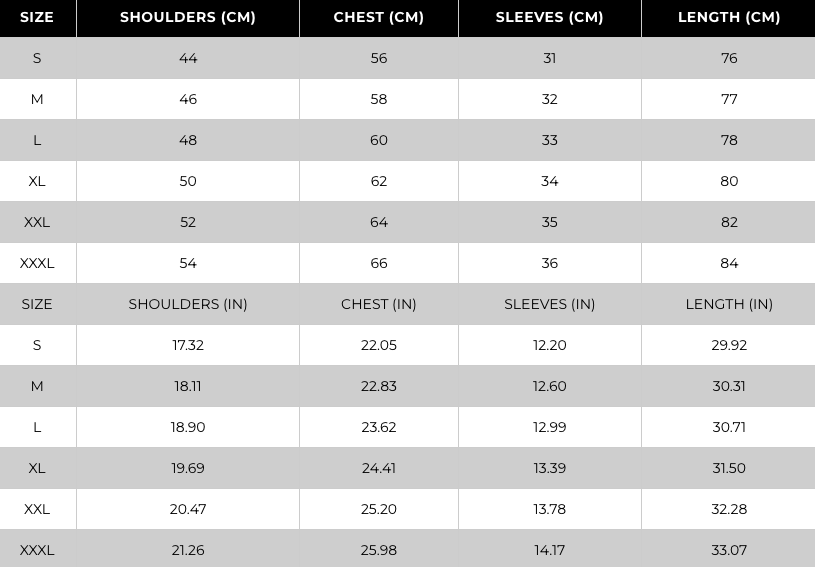Click the length value 77

(729, 99)
